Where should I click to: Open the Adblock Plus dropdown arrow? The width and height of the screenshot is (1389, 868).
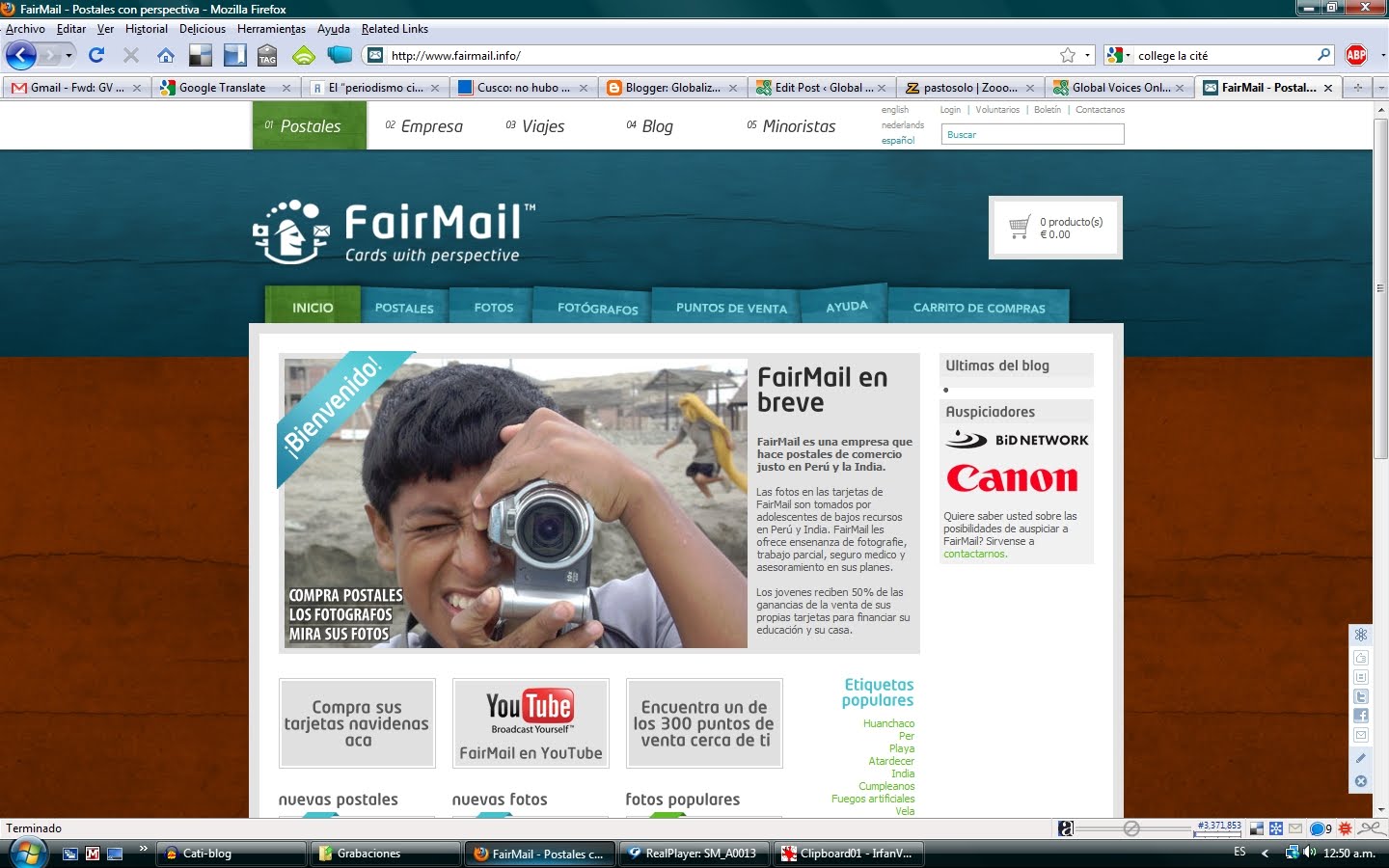1381,55
